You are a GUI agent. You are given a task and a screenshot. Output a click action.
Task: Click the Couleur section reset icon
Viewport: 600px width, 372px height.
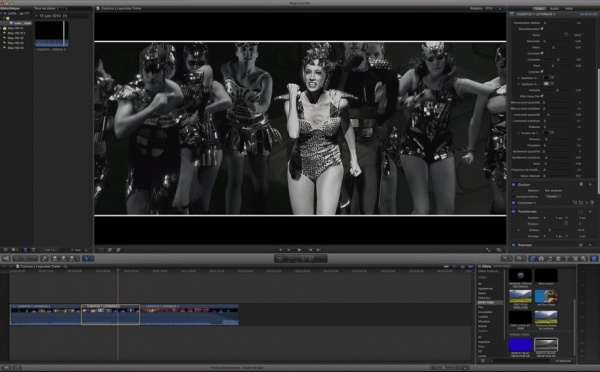(x=590, y=184)
